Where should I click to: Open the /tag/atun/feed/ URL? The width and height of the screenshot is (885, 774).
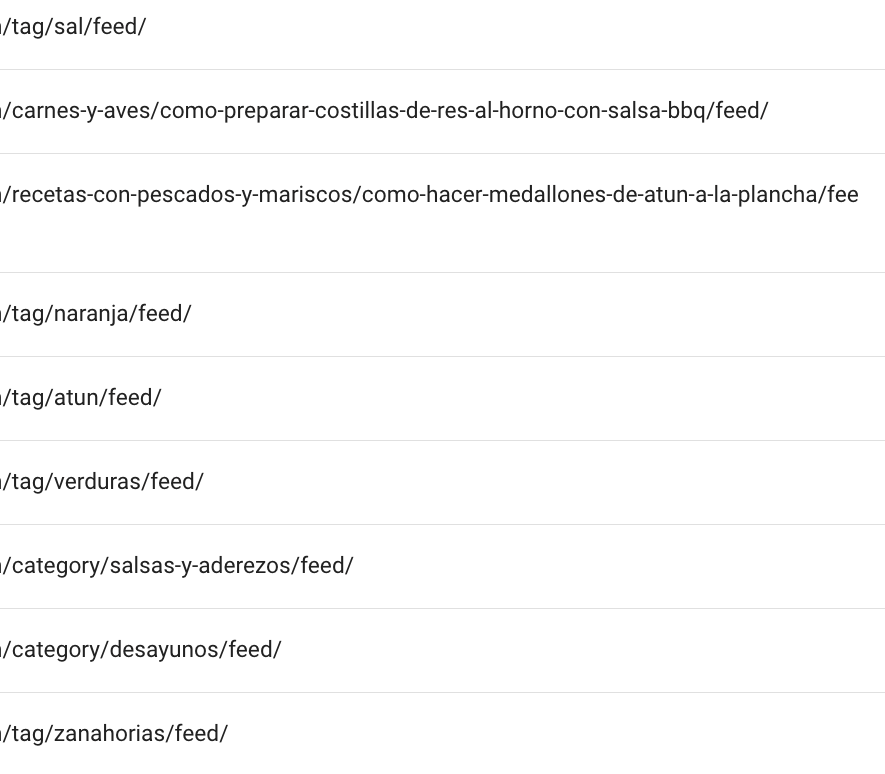tap(80, 398)
